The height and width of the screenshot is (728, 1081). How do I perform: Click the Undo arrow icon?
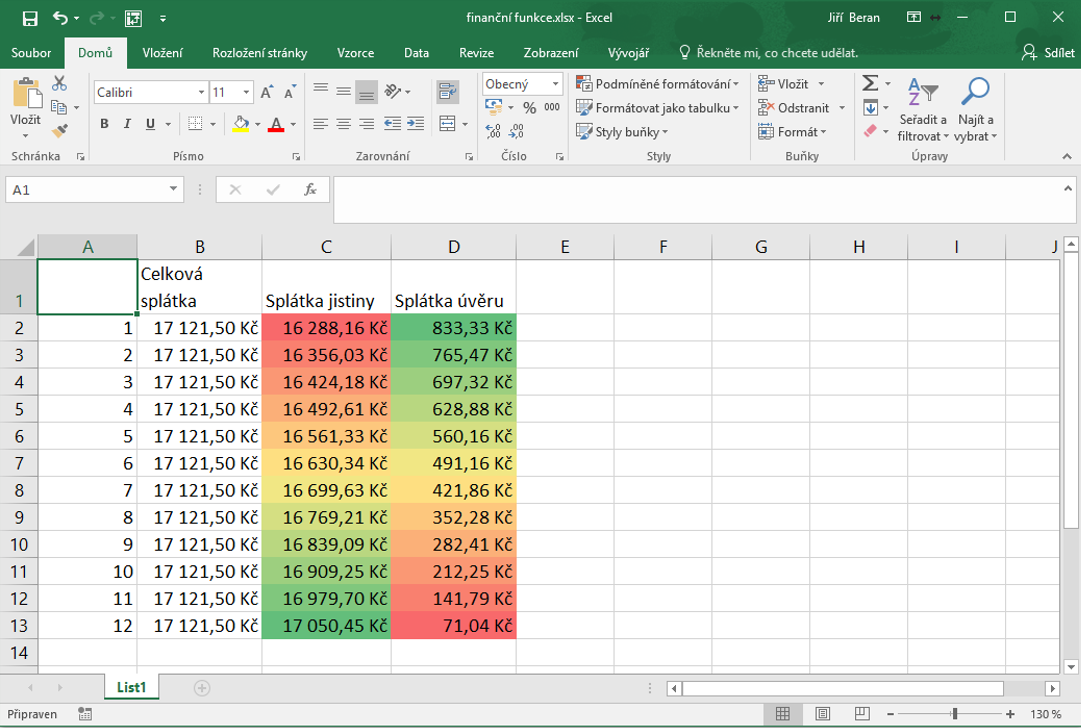click(x=61, y=18)
